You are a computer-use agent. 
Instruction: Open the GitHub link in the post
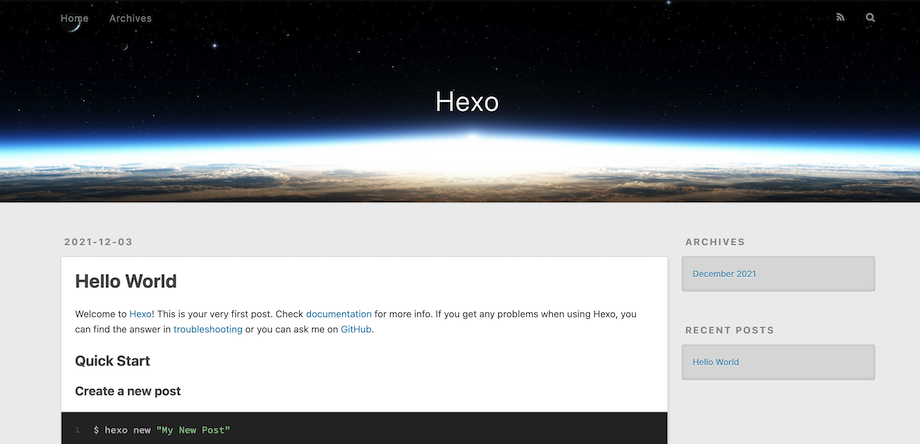(356, 330)
